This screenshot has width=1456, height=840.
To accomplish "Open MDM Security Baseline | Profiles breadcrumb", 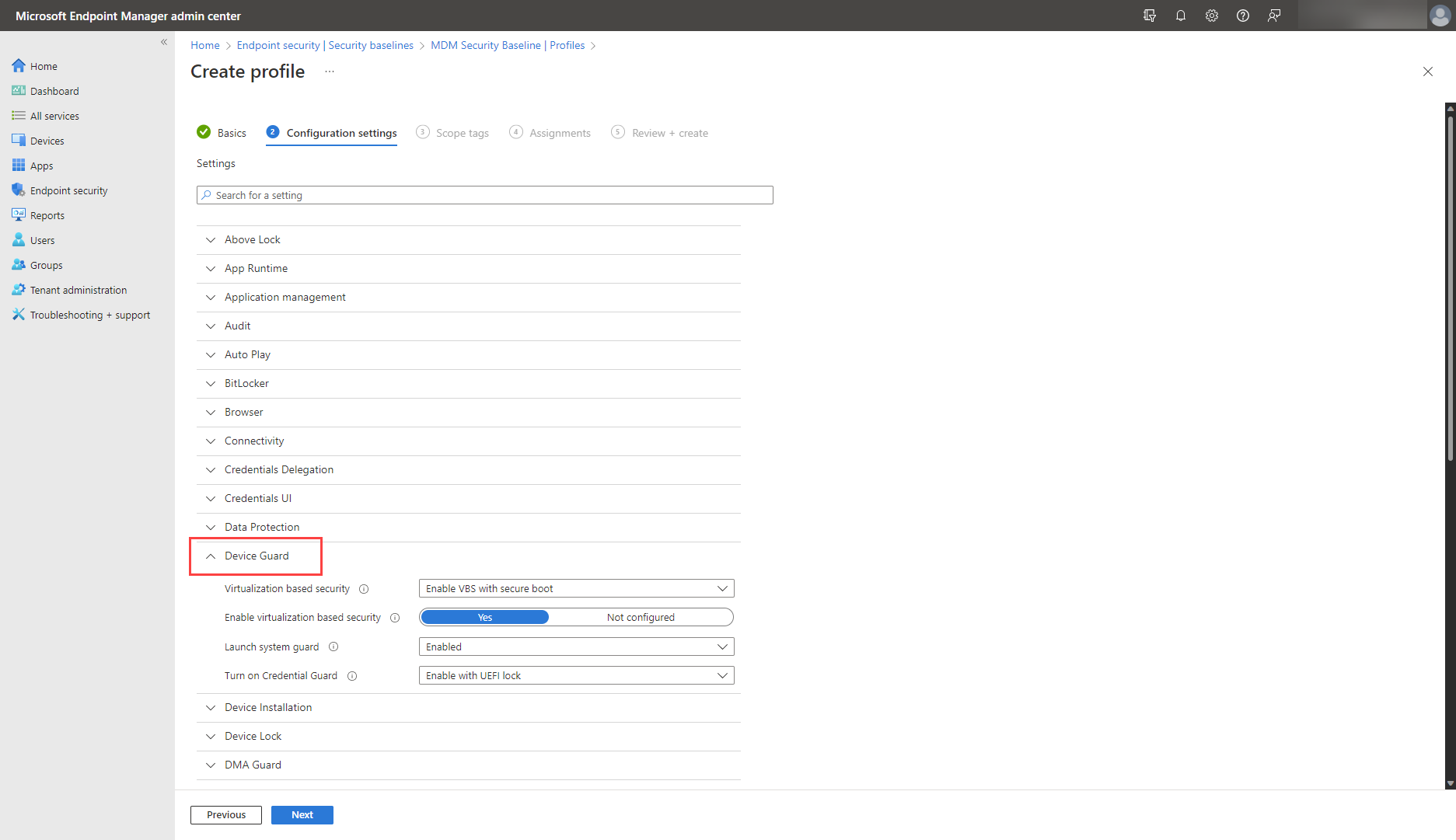I will click(x=508, y=45).
